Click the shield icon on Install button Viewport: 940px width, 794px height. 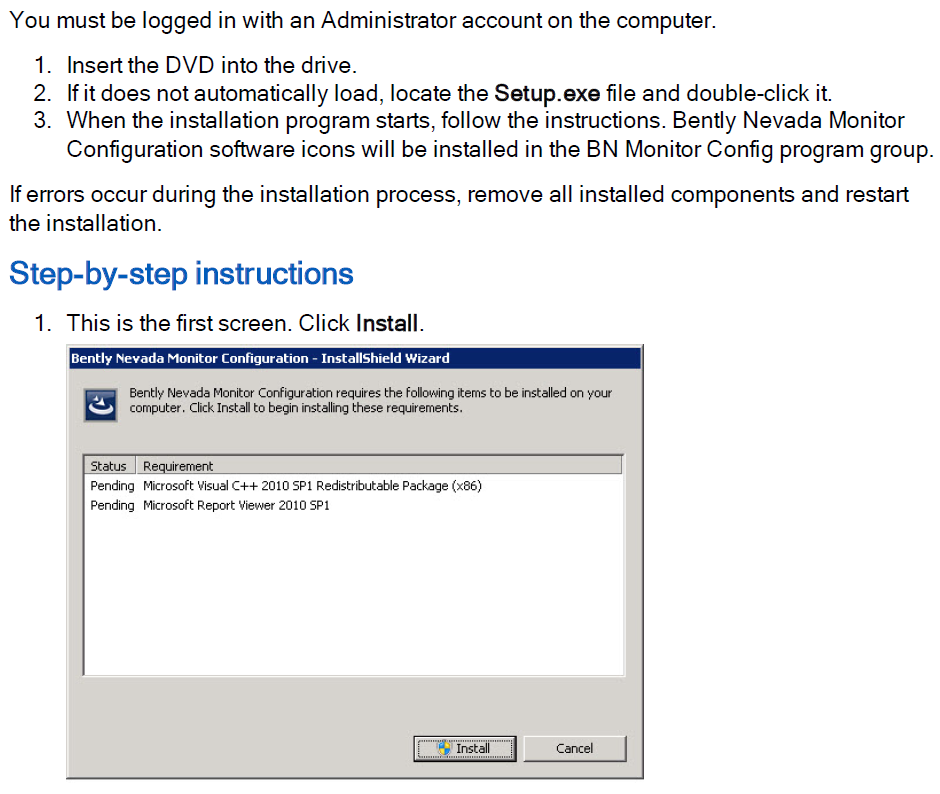[444, 748]
